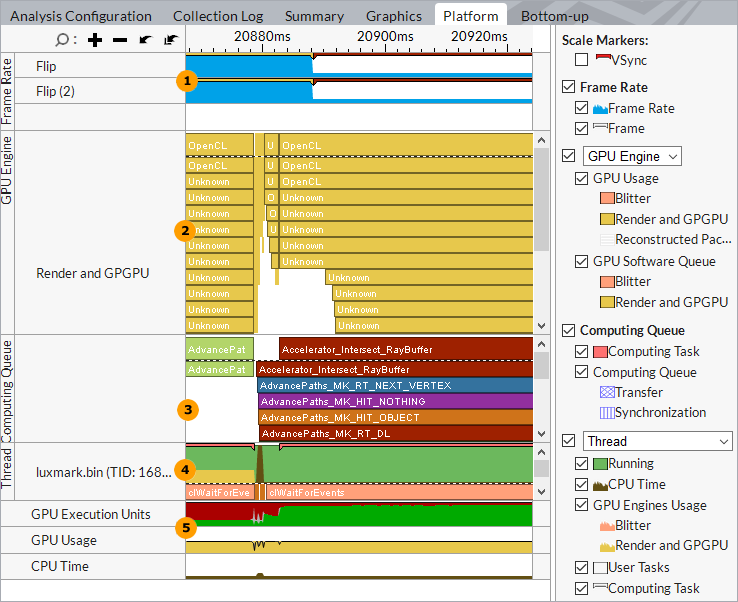Click the AdvancePaths_MK_HIT_NOTHING purple bar
Screen dimensions: 738x602
pyautogui.click(x=394, y=401)
